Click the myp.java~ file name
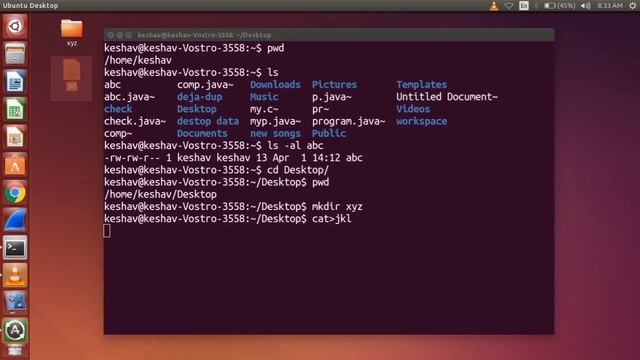 click(276, 121)
